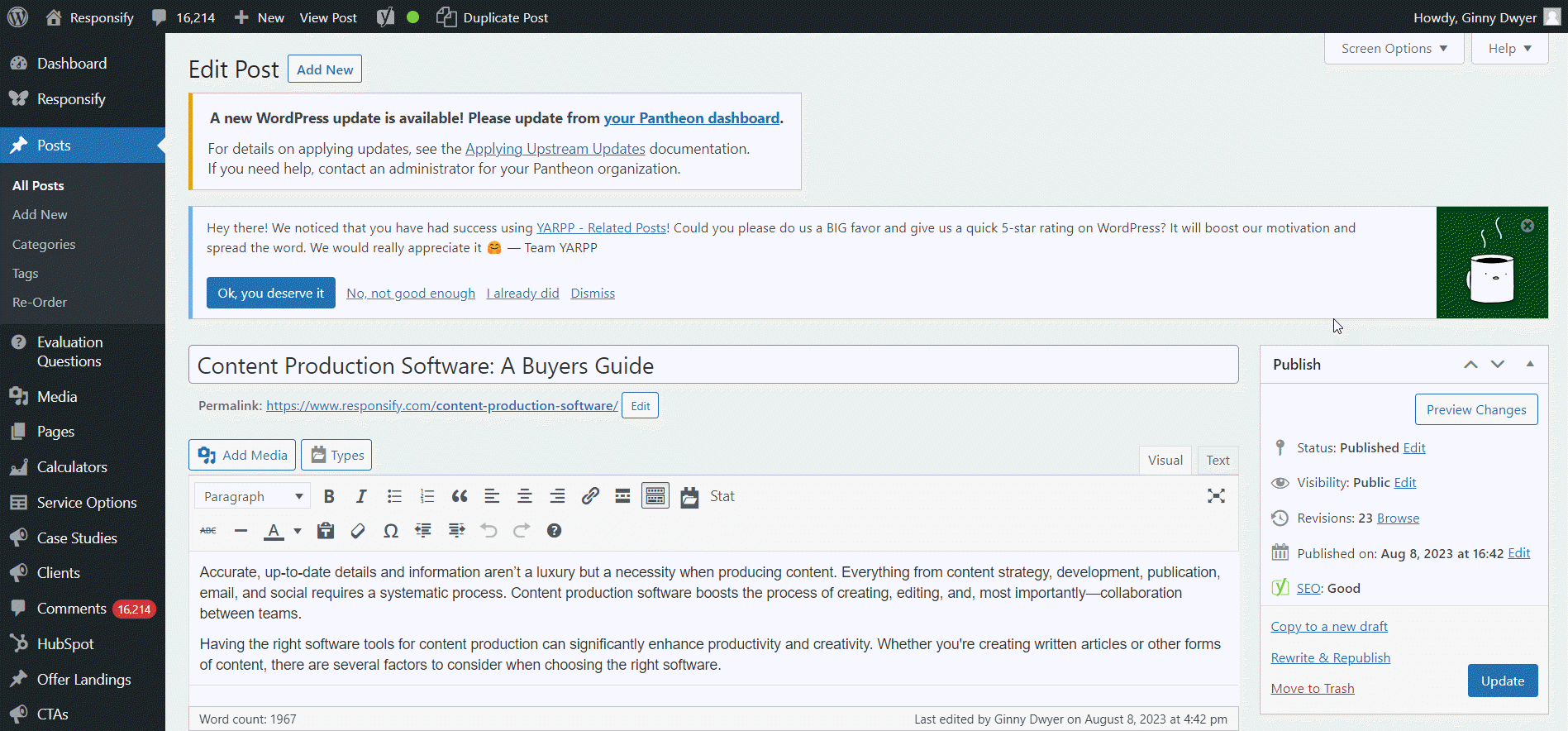
Task: Edit the post Status link
Action: [x=1414, y=448]
